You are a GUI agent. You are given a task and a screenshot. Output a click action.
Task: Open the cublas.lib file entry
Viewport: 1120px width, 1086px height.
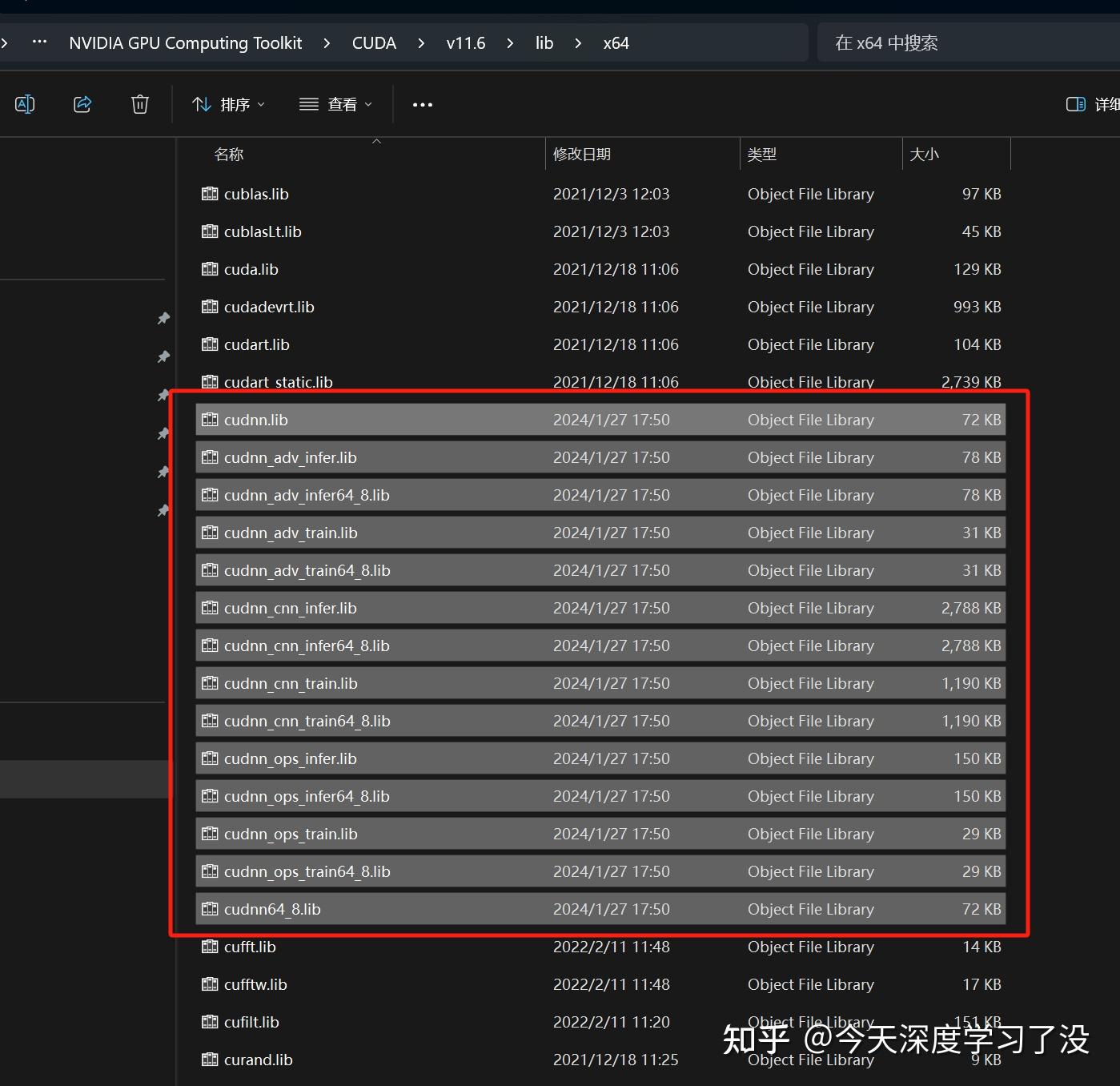[255, 194]
